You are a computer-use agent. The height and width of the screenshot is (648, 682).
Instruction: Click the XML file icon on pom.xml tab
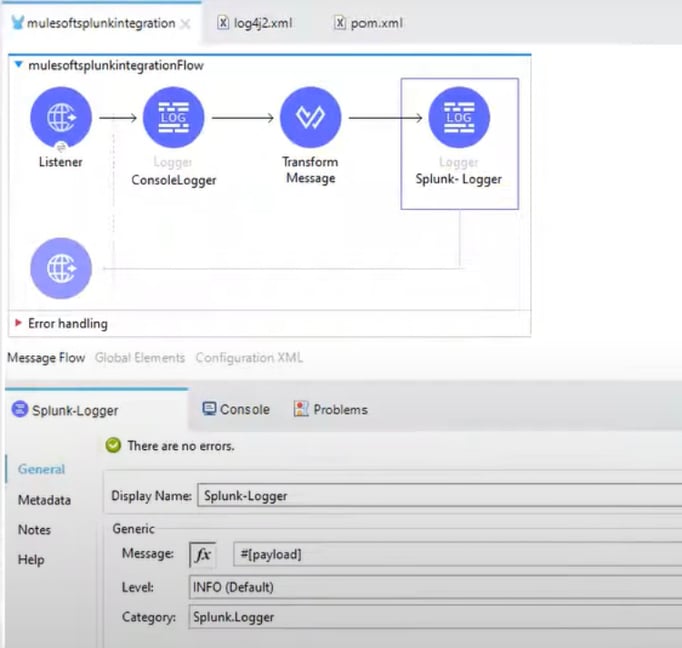click(x=340, y=23)
